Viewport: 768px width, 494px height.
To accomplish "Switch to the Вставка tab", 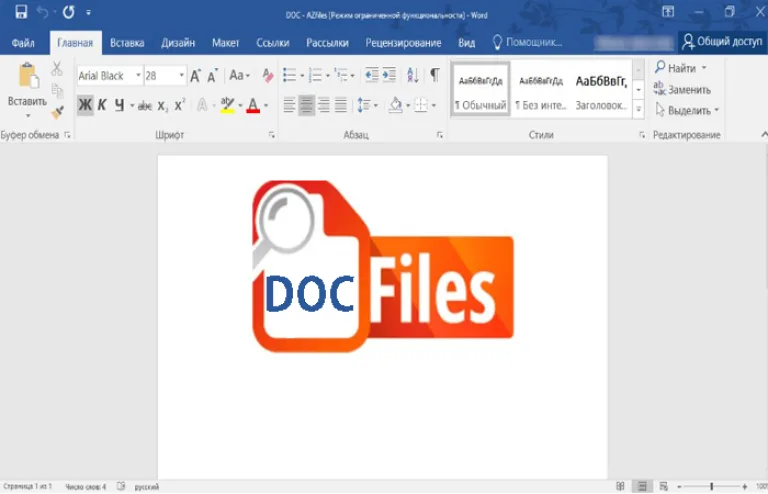I will pyautogui.click(x=127, y=43).
